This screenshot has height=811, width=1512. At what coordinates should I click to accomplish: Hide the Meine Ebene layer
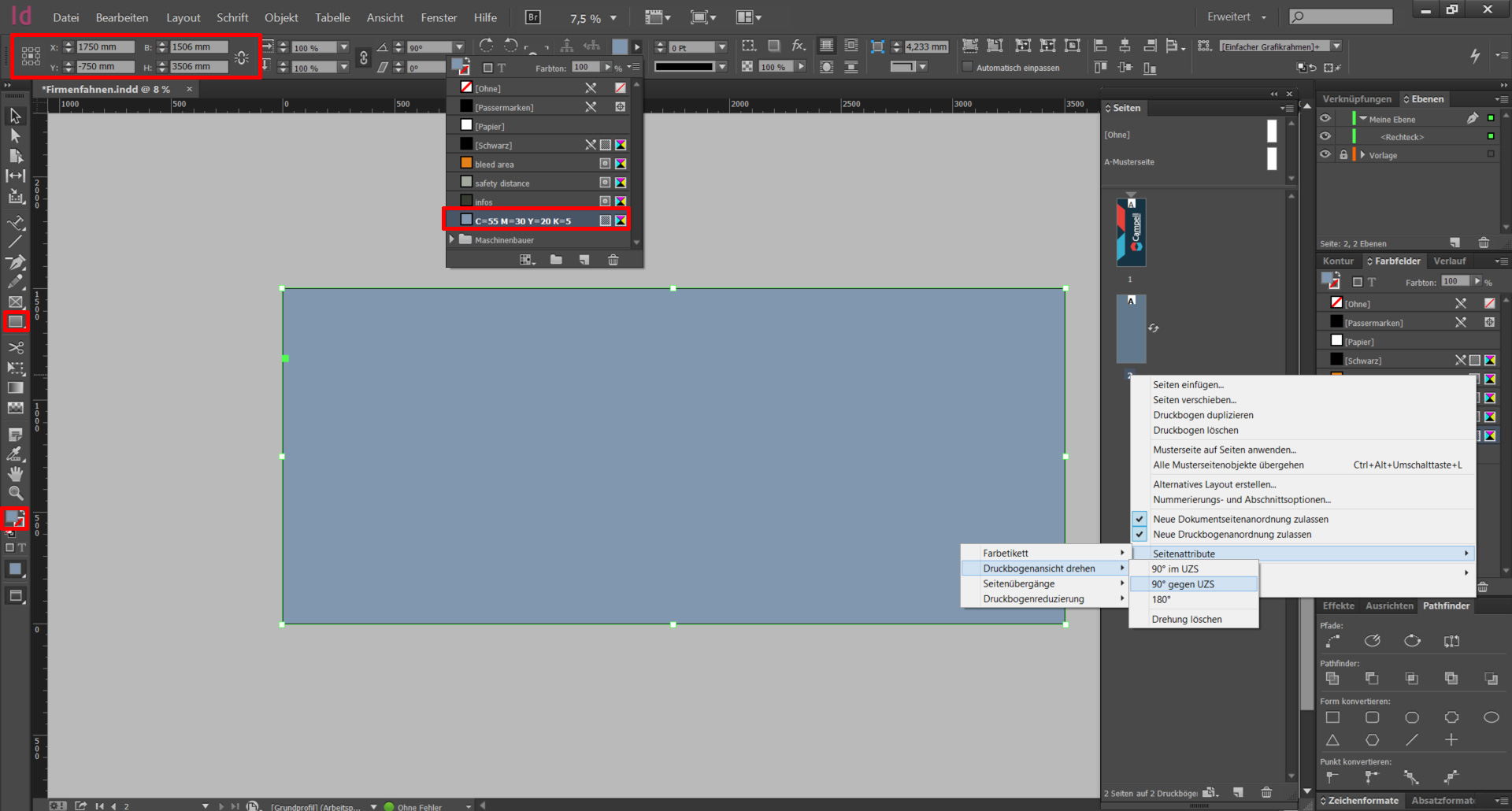coord(1325,118)
